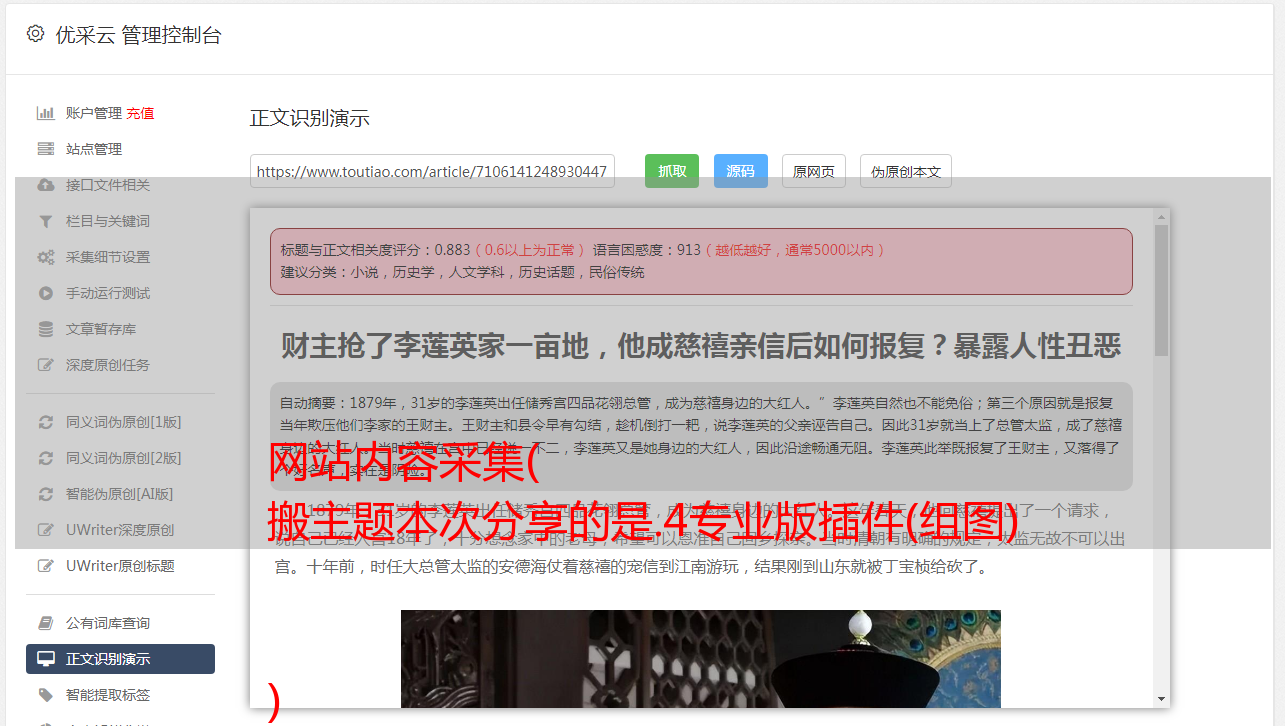The width and height of the screenshot is (1285, 726).
Task: Click the blue 源码 button
Action: pyautogui.click(x=741, y=171)
